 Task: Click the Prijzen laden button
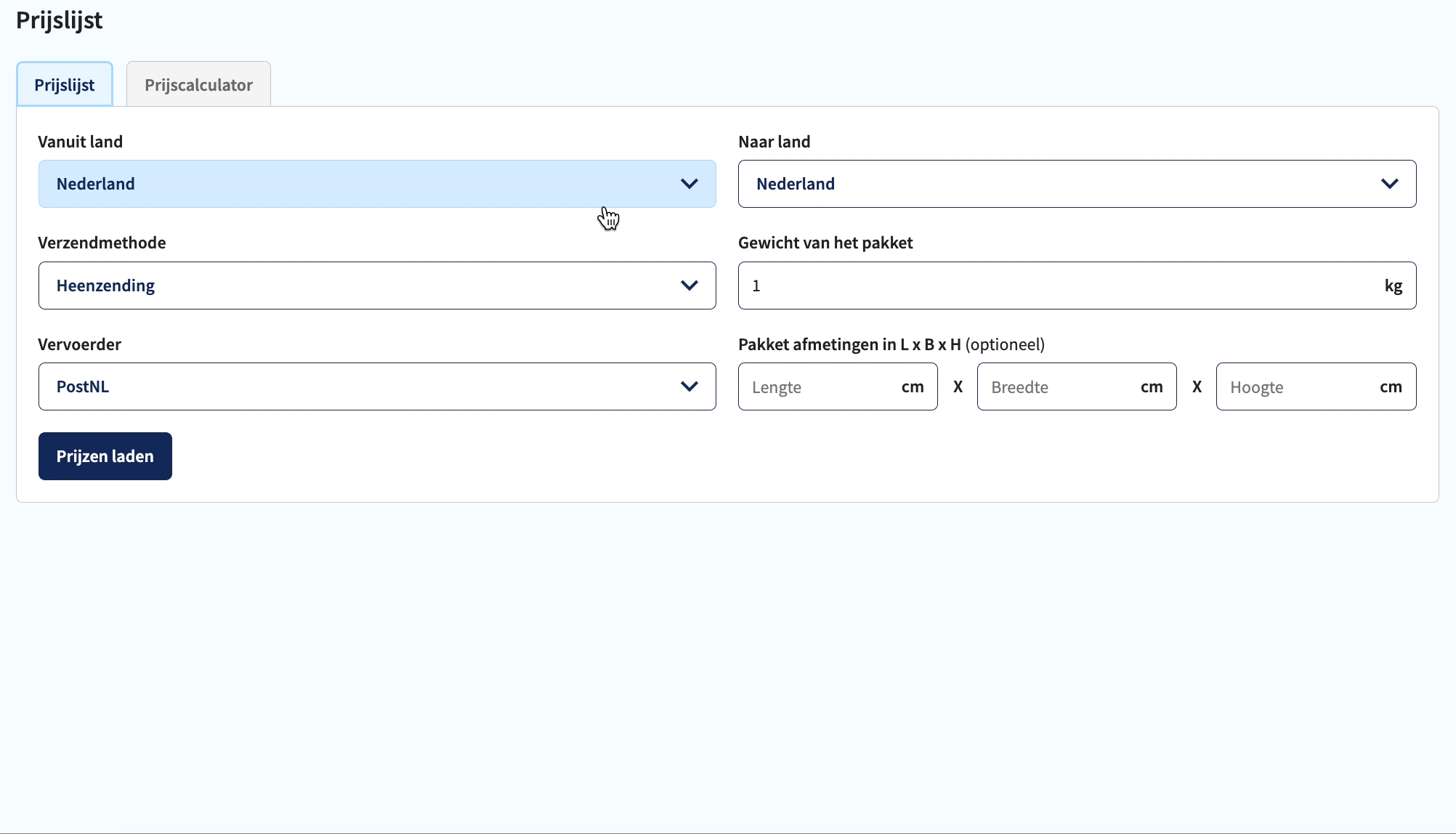105,456
